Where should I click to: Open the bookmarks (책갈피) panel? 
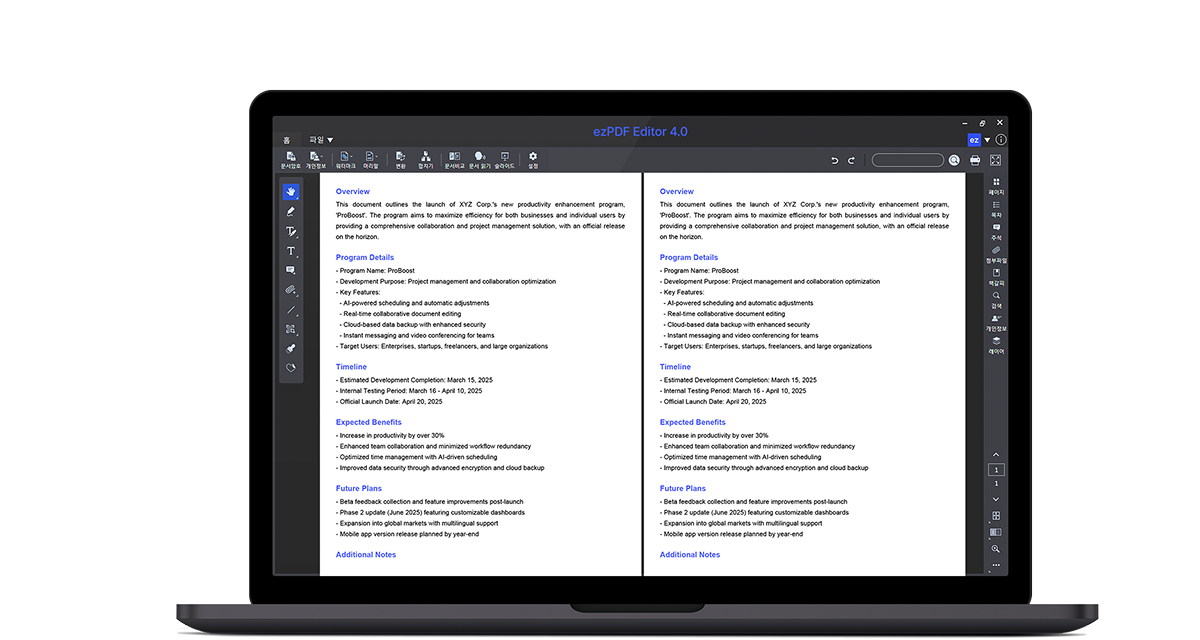pyautogui.click(x=996, y=278)
